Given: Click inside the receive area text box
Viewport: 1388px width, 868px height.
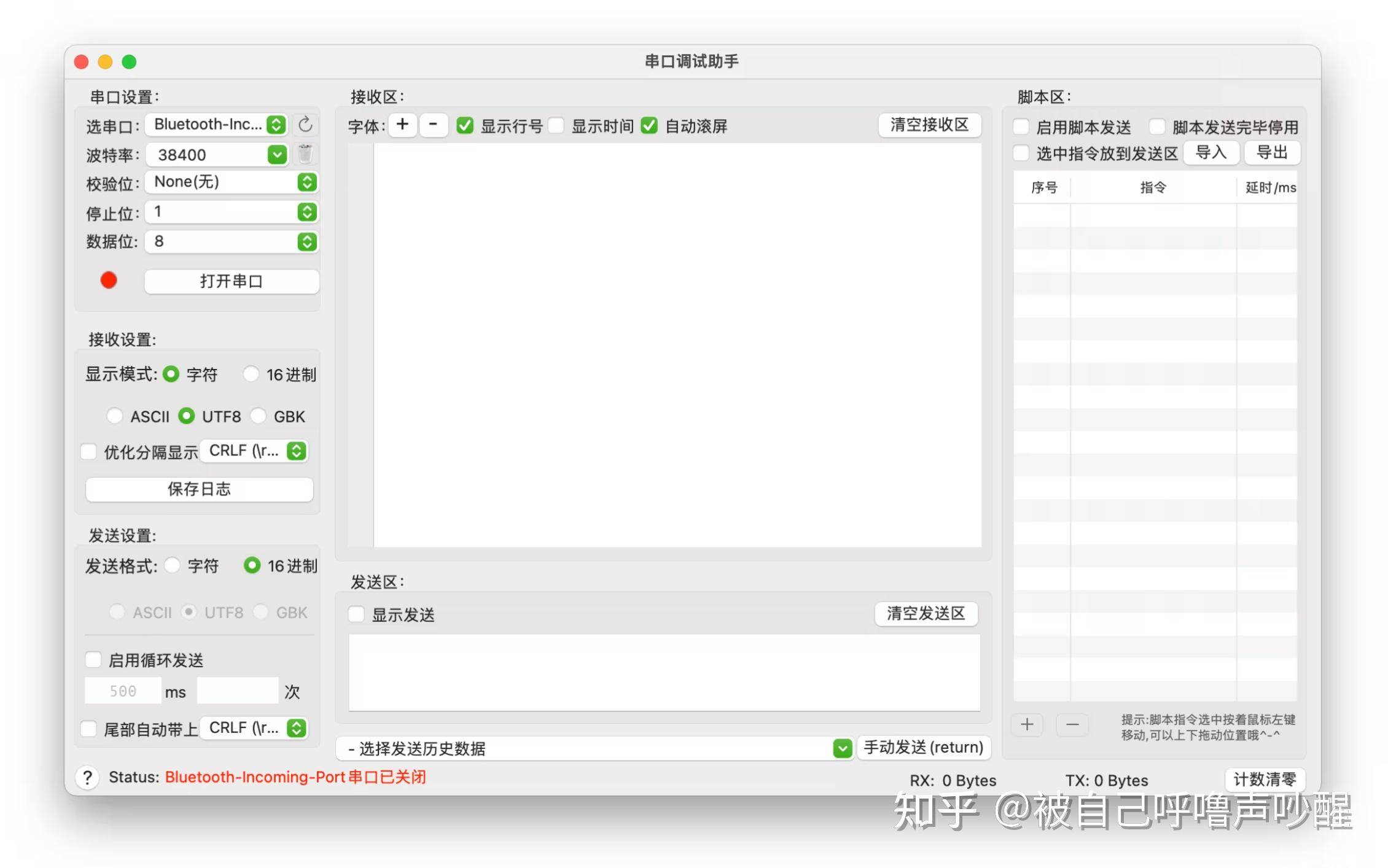Looking at the screenshot, I should tap(677, 345).
